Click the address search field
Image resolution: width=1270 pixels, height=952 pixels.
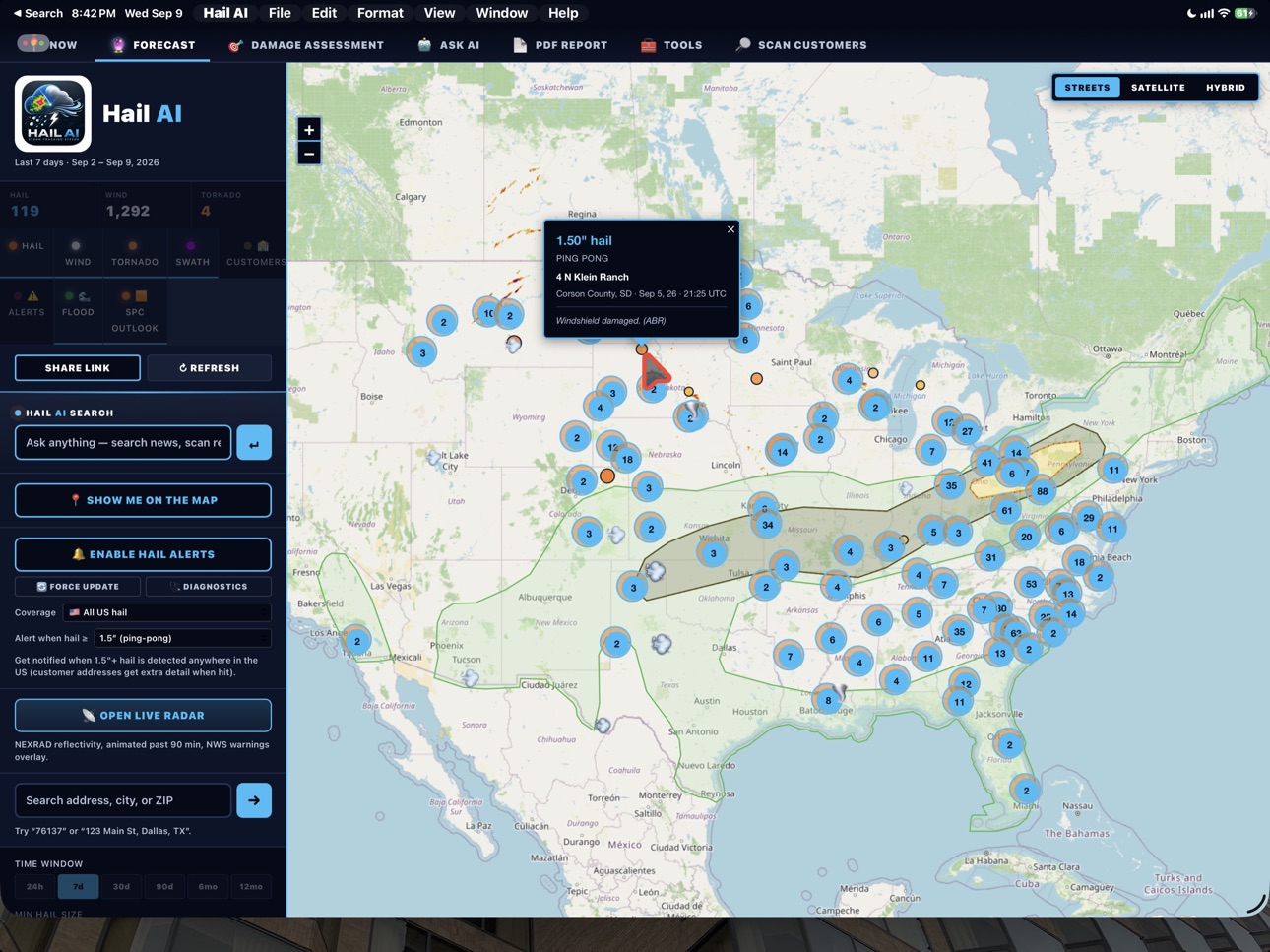point(123,800)
